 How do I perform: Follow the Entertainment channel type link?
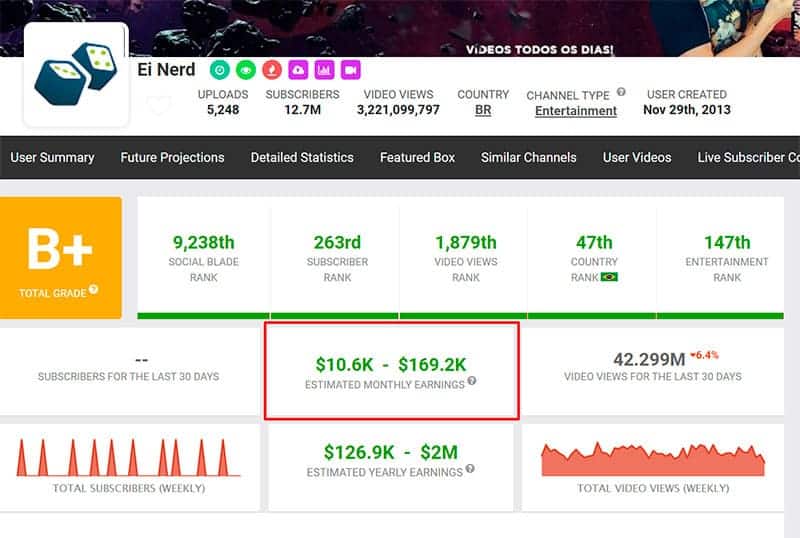[x=576, y=111]
